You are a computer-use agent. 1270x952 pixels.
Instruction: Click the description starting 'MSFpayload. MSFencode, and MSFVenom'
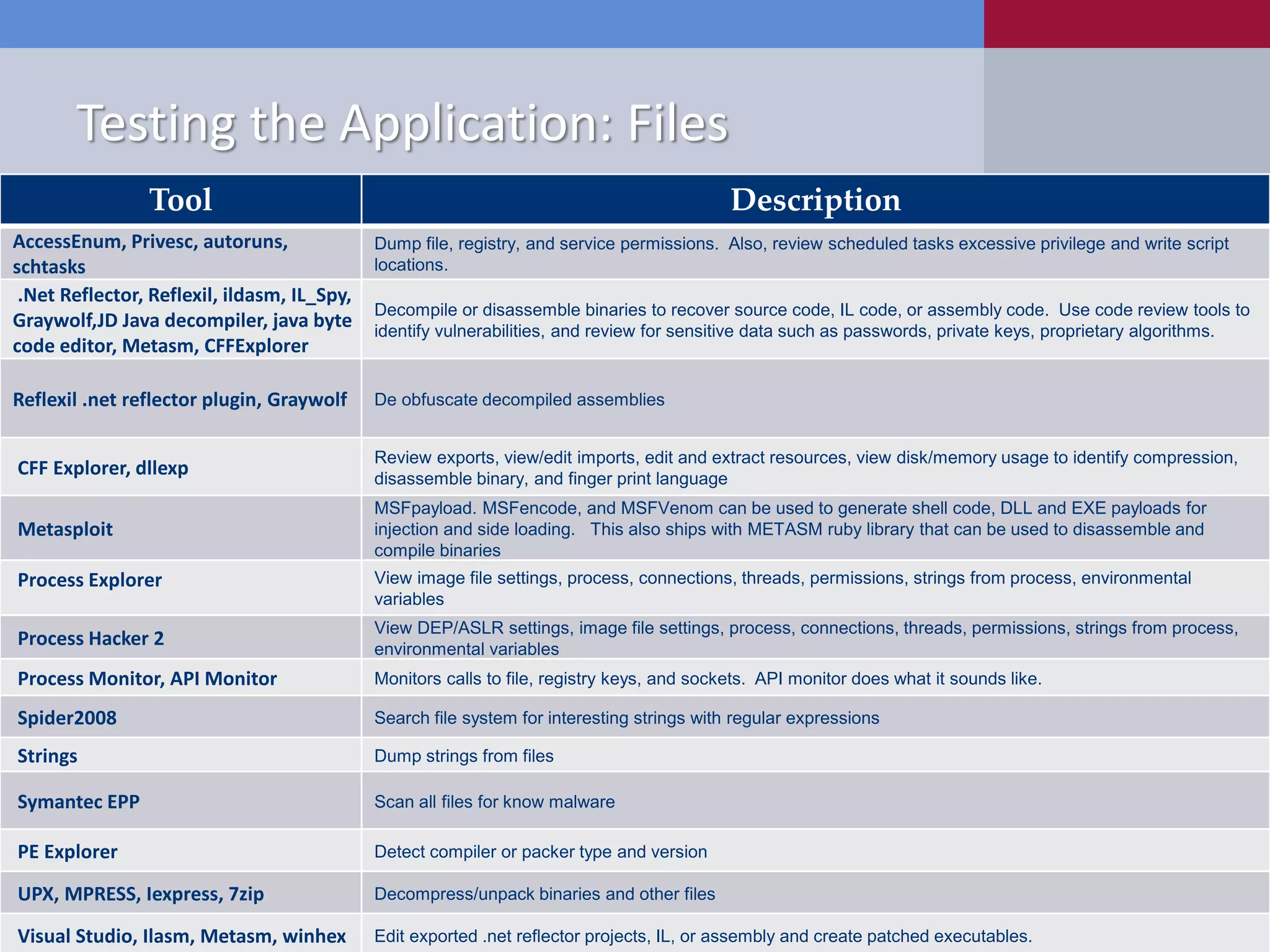point(815,529)
